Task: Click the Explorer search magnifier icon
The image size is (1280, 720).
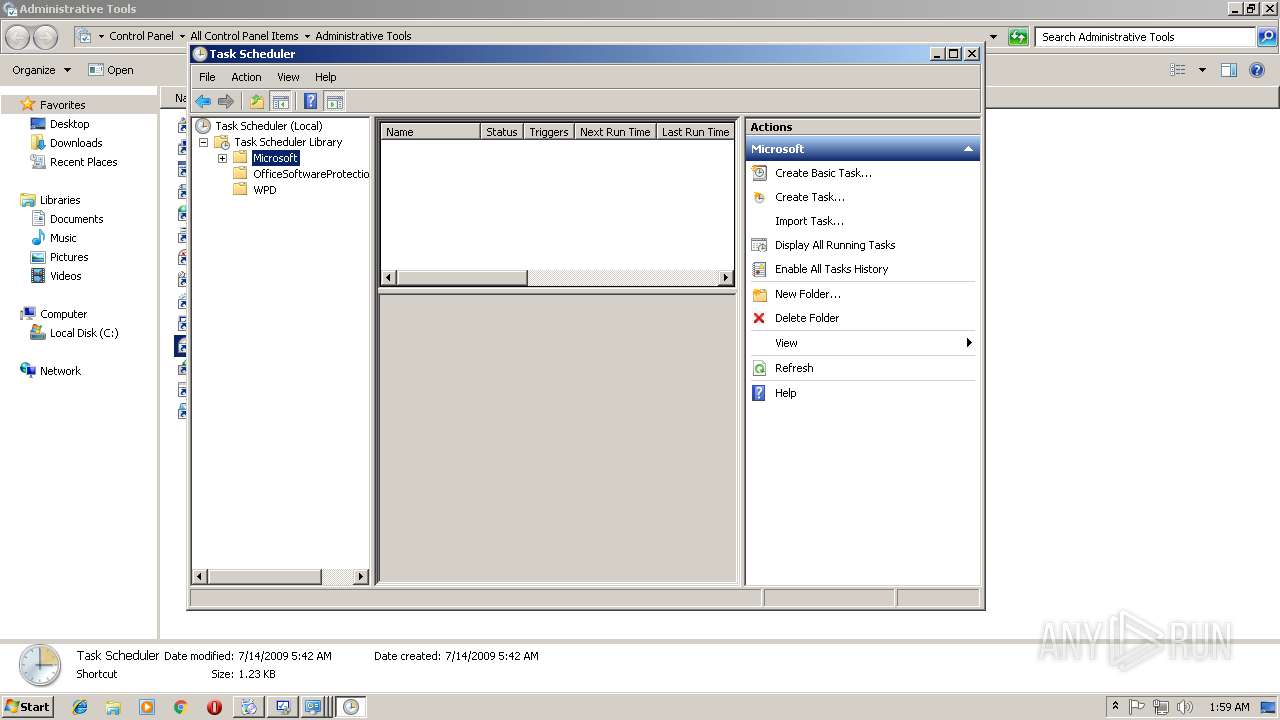Action: (x=1267, y=37)
